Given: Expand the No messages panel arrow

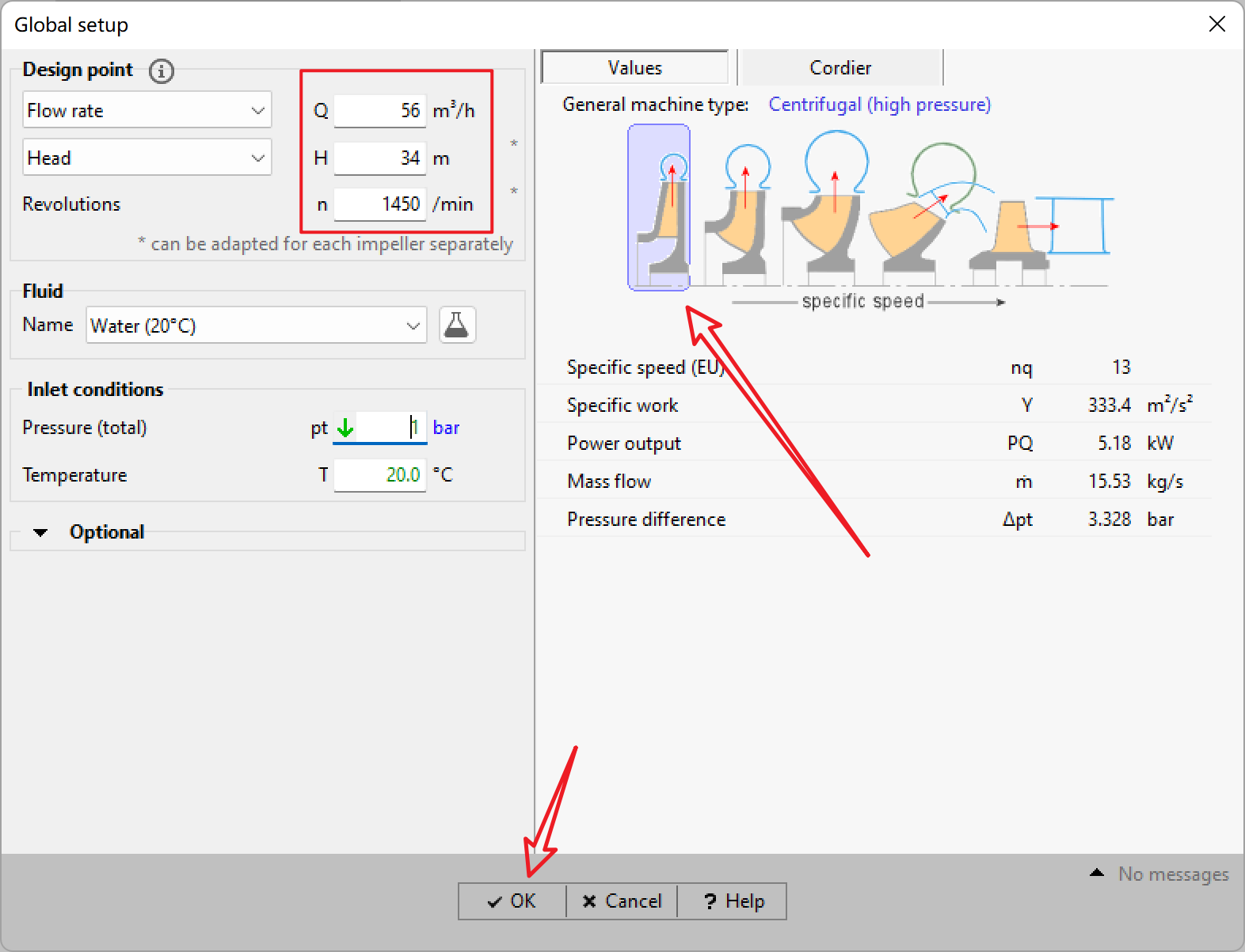Looking at the screenshot, I should [1097, 873].
